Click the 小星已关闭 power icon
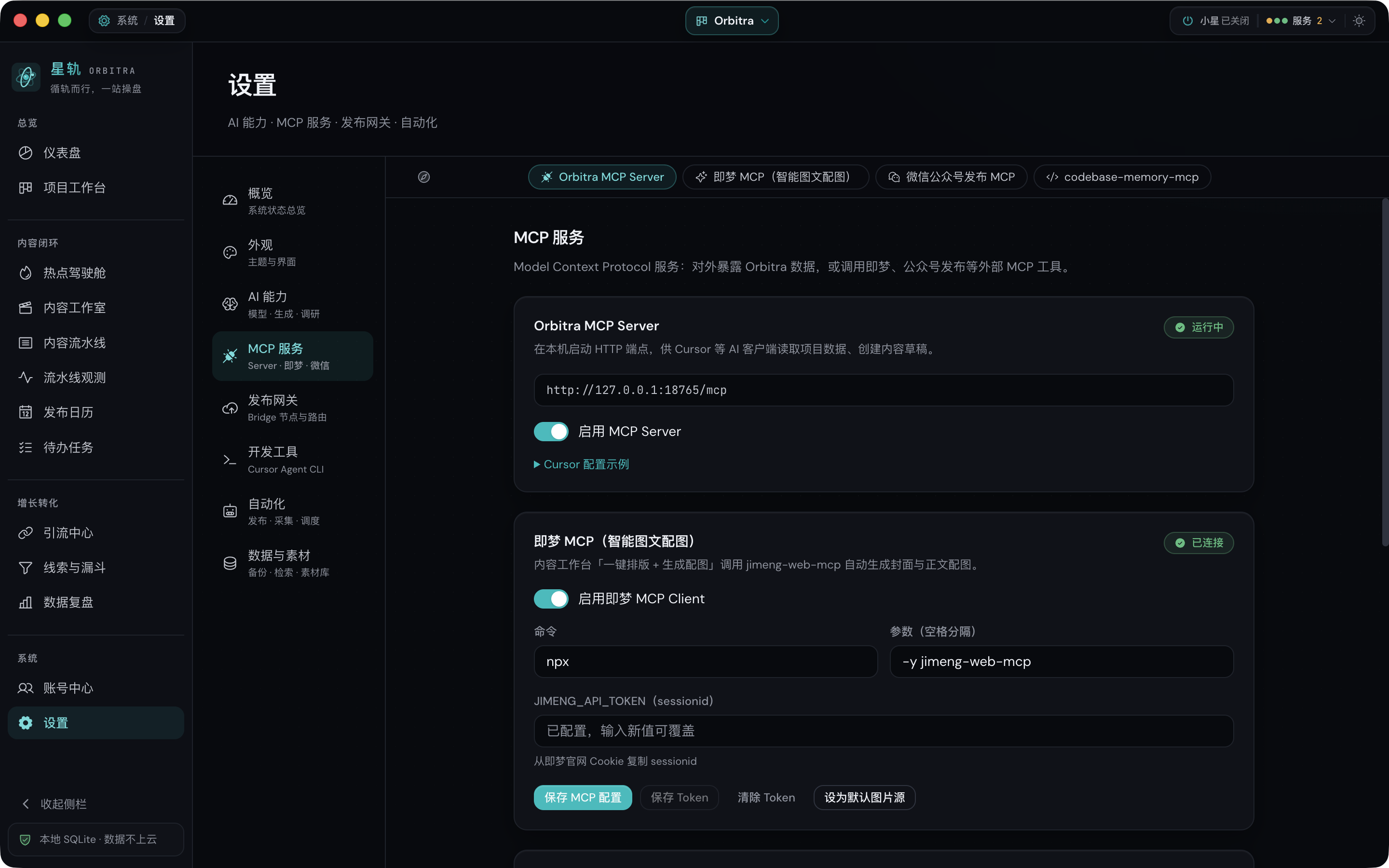The height and width of the screenshot is (868, 1389). click(x=1187, y=21)
